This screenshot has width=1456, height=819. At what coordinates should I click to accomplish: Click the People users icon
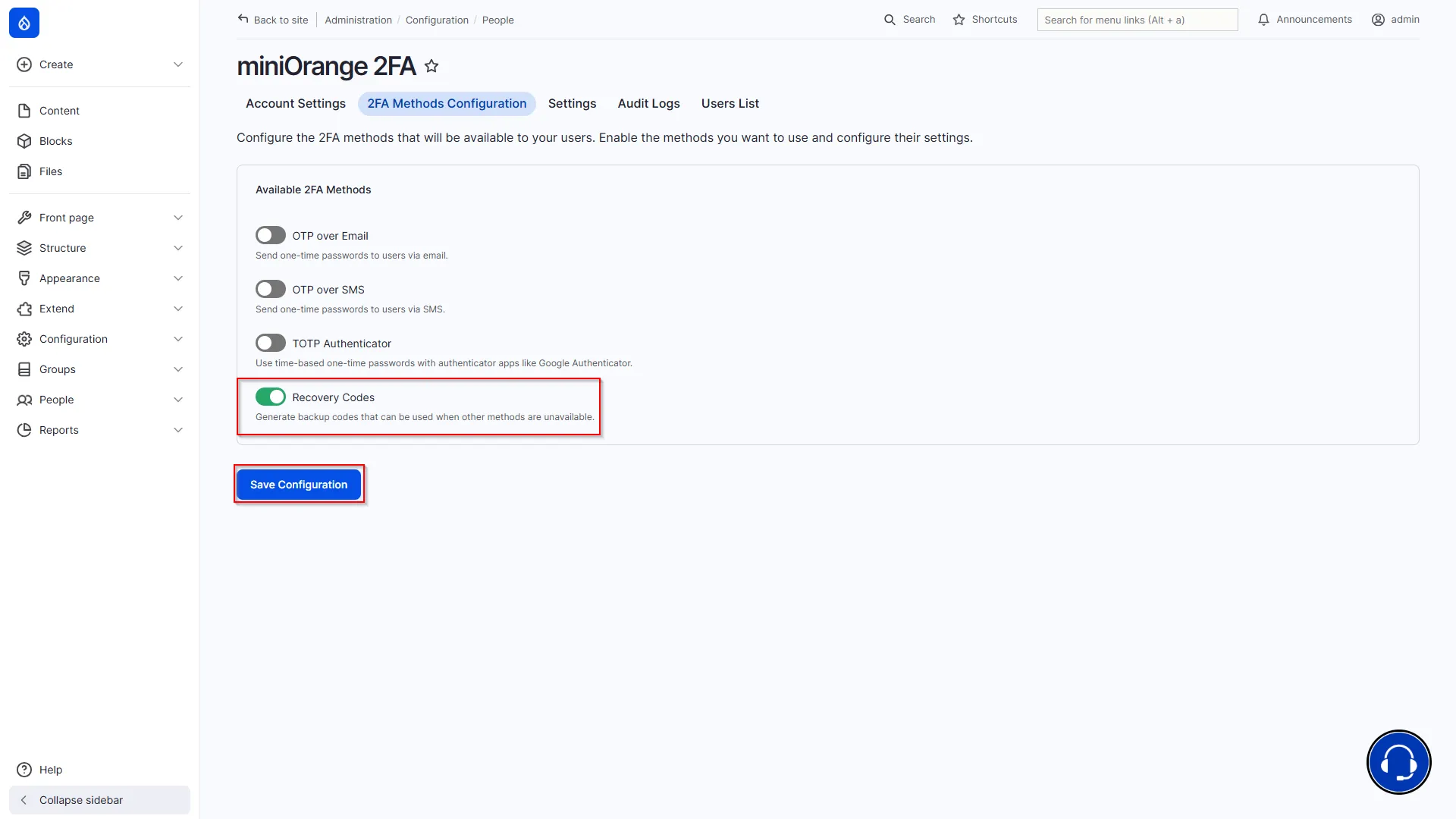click(24, 400)
